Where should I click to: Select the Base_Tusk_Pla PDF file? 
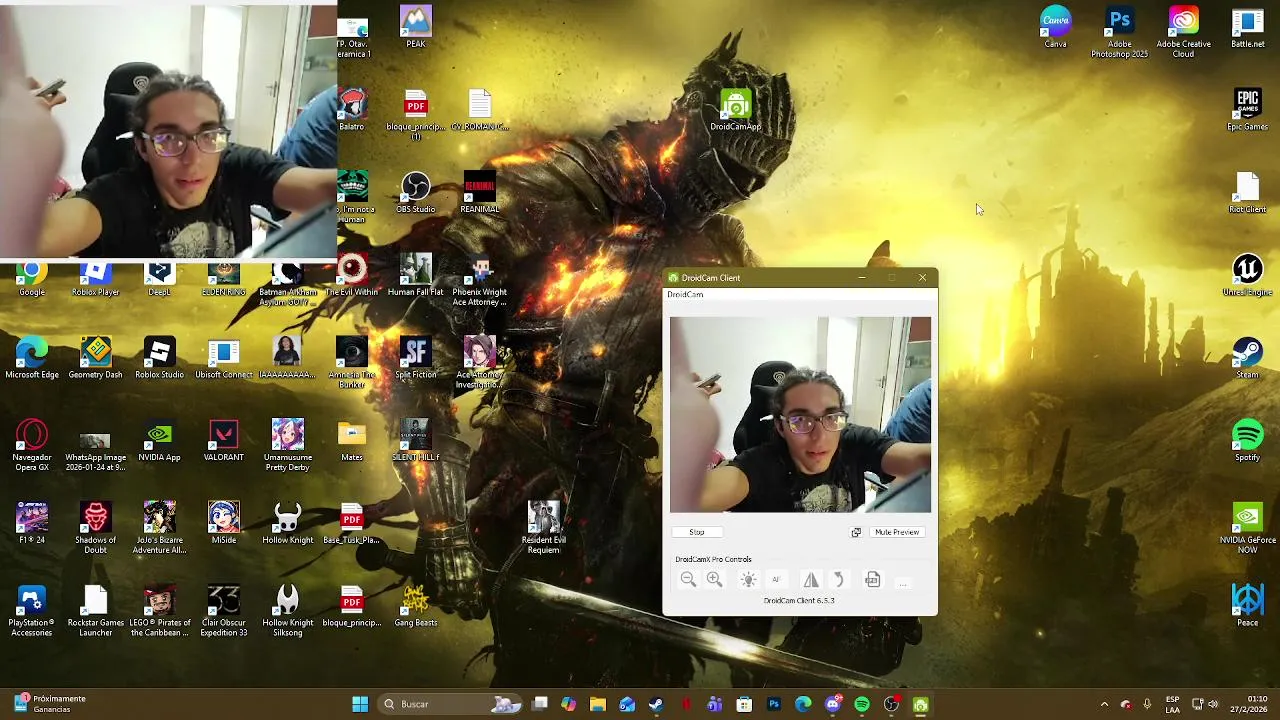point(352,523)
